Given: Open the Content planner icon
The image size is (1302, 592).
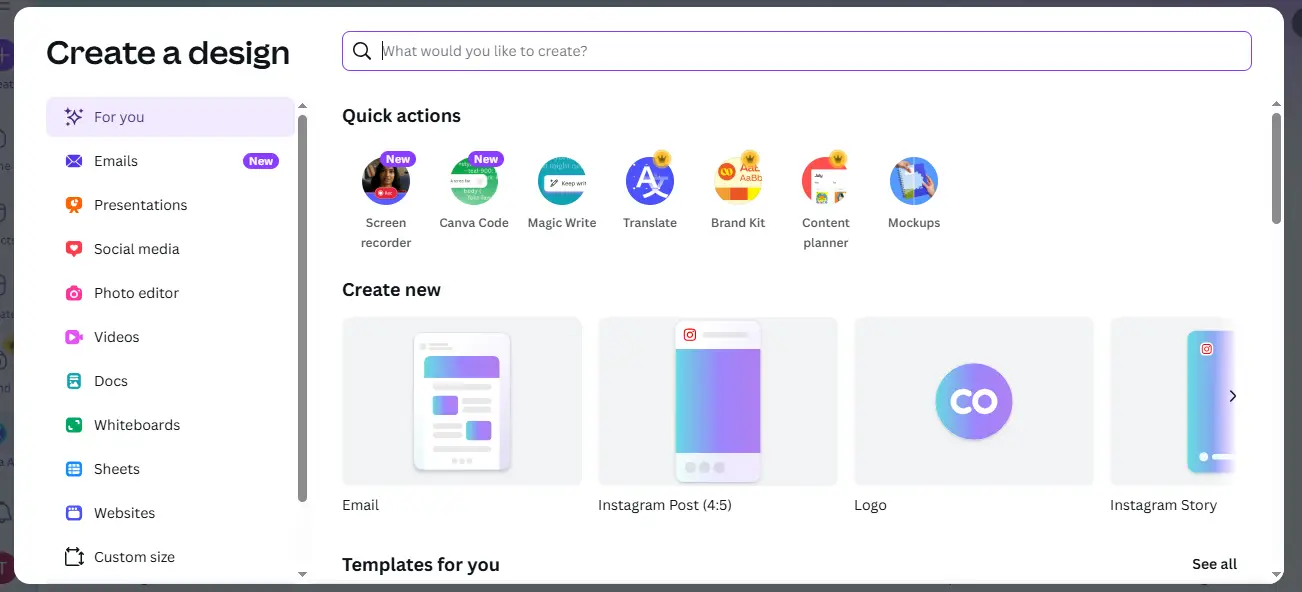Looking at the screenshot, I should 825,182.
